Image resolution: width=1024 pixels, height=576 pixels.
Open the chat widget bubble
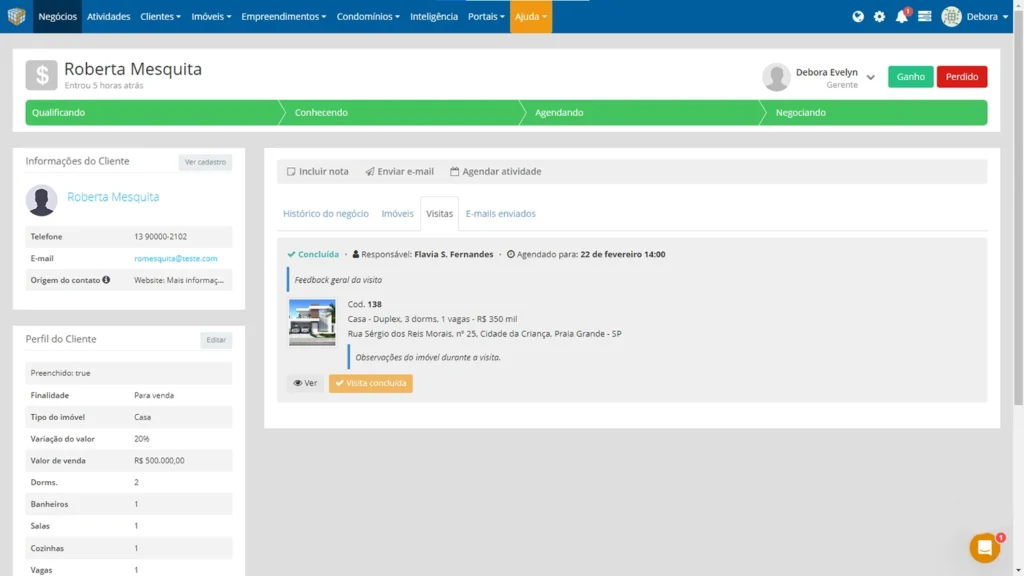[984, 547]
